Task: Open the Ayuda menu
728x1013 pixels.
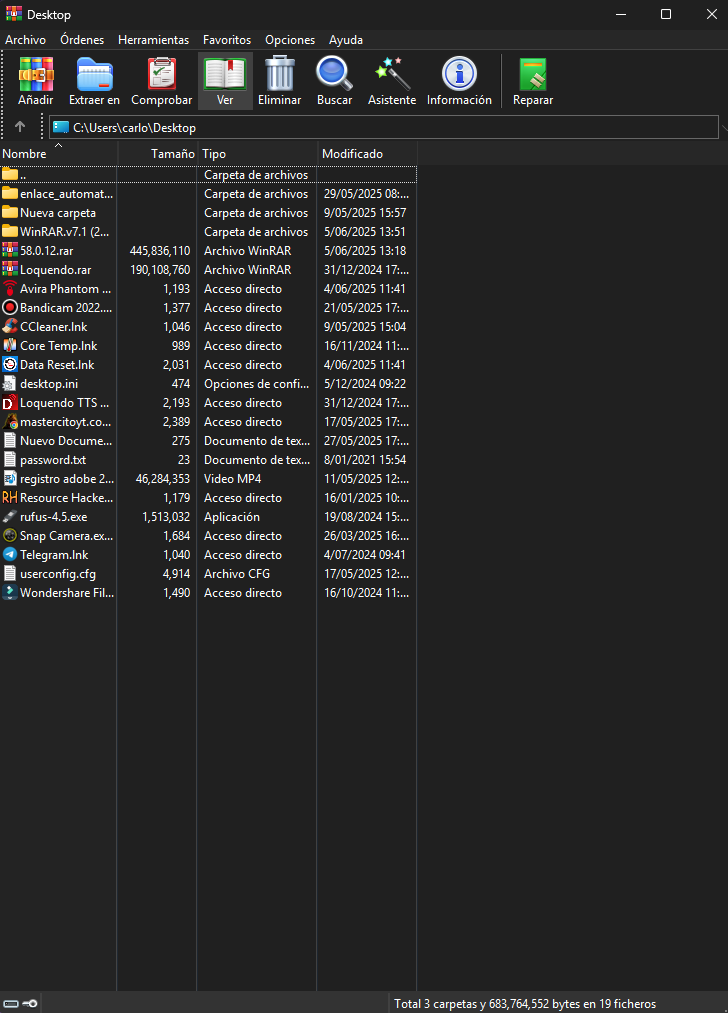Action: pos(346,39)
